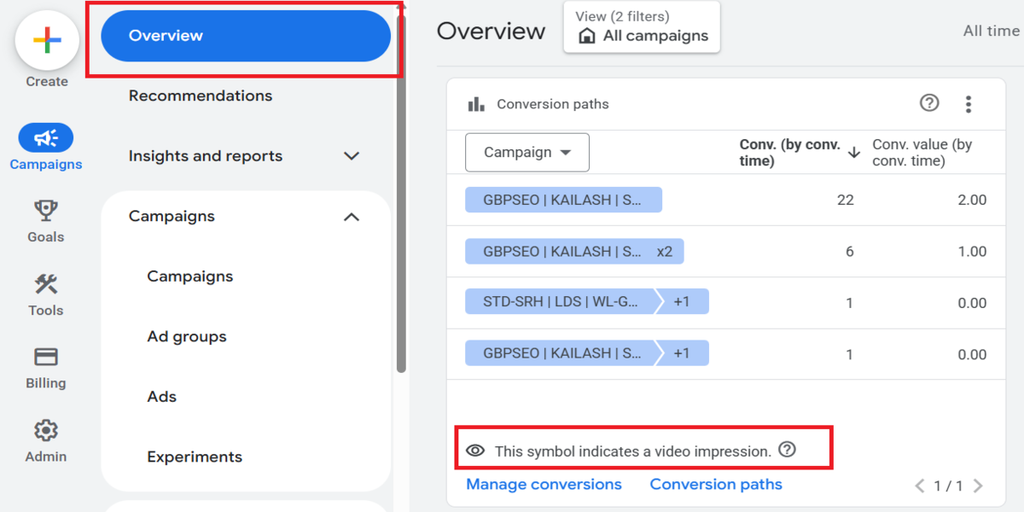Click the Manage conversions link
The width and height of the screenshot is (1024, 512).
544,484
